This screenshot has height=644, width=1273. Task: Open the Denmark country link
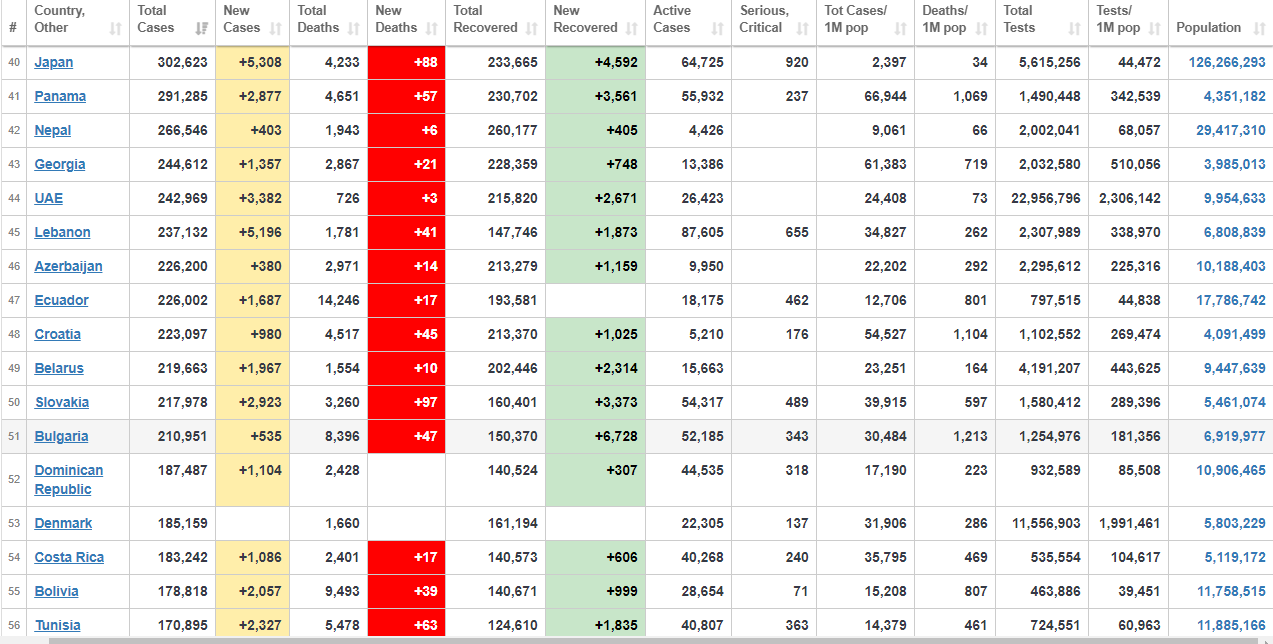click(x=63, y=523)
